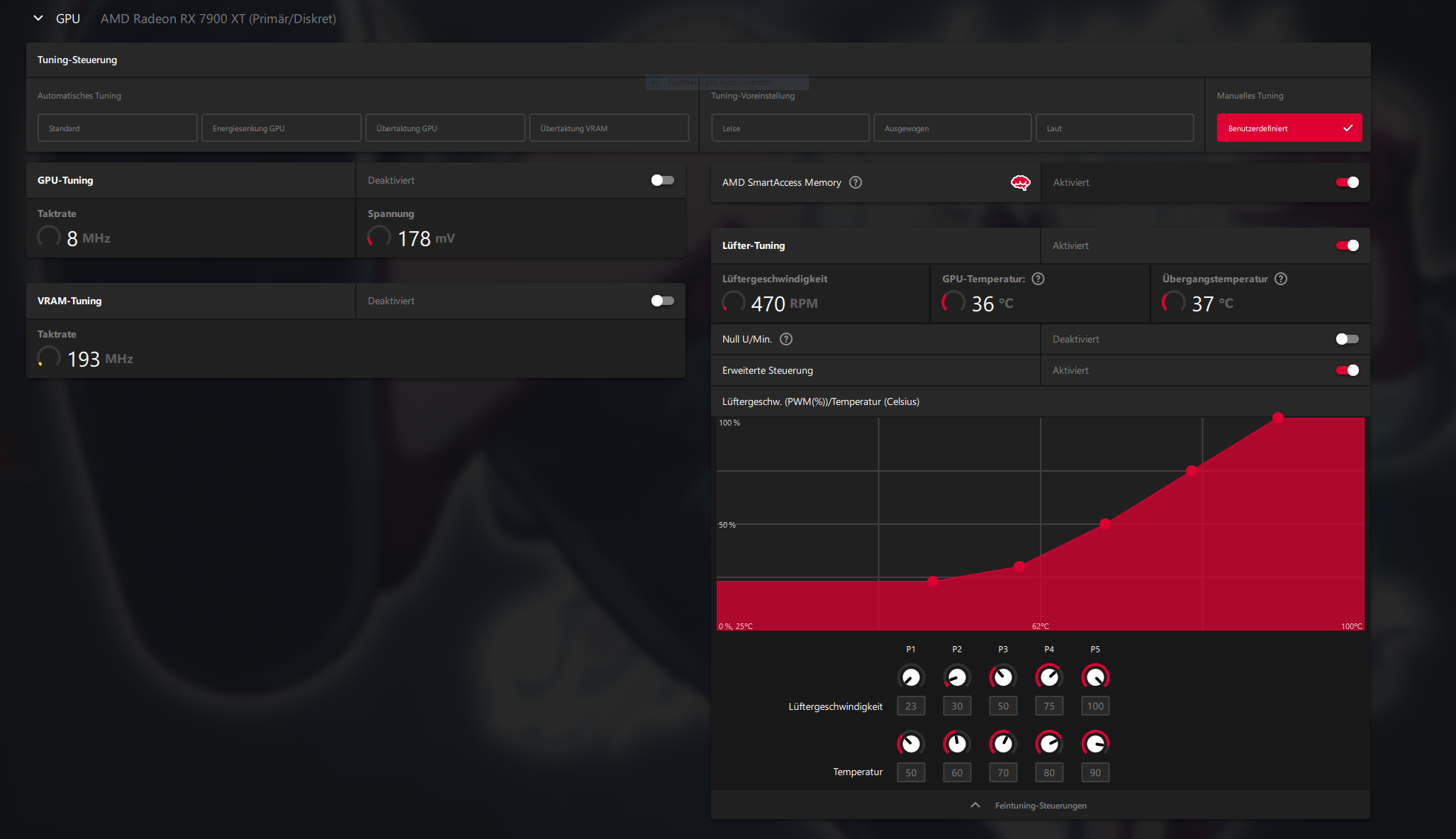
Task: Click the P5 temperature dial
Action: coord(1095,743)
